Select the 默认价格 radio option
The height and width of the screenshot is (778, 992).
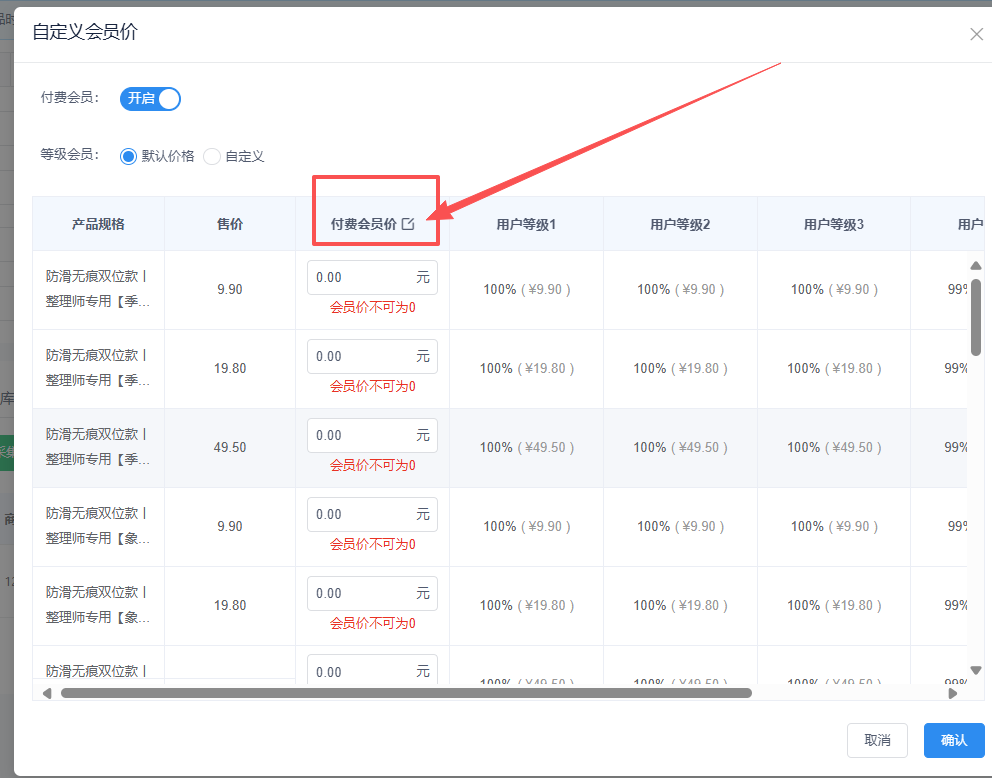pos(128,156)
